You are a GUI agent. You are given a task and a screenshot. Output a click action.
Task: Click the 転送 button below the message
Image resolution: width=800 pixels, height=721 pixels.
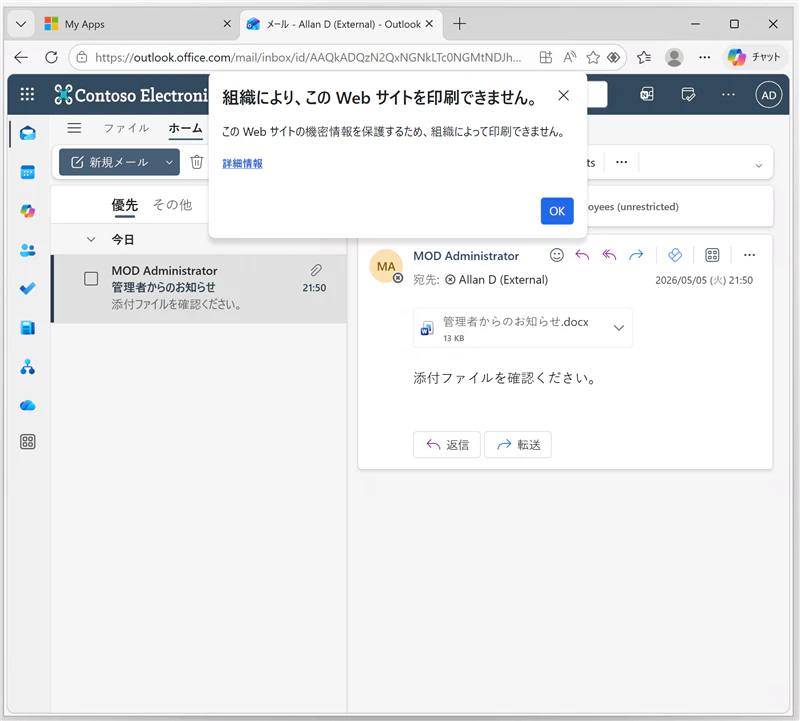tap(518, 444)
